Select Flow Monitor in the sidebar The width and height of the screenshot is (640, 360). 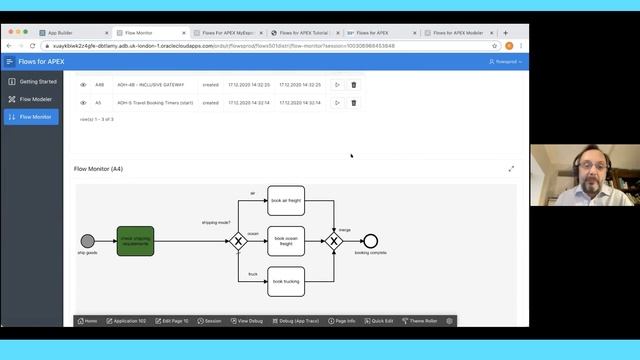tap(32, 117)
